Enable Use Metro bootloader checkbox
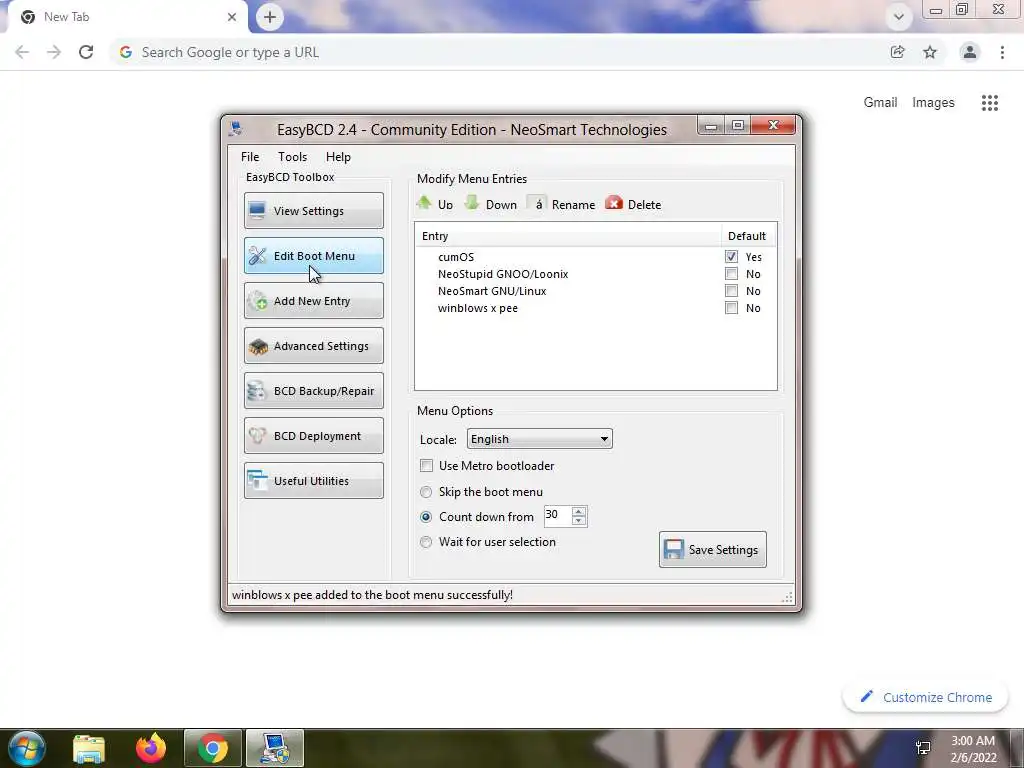 [426, 466]
